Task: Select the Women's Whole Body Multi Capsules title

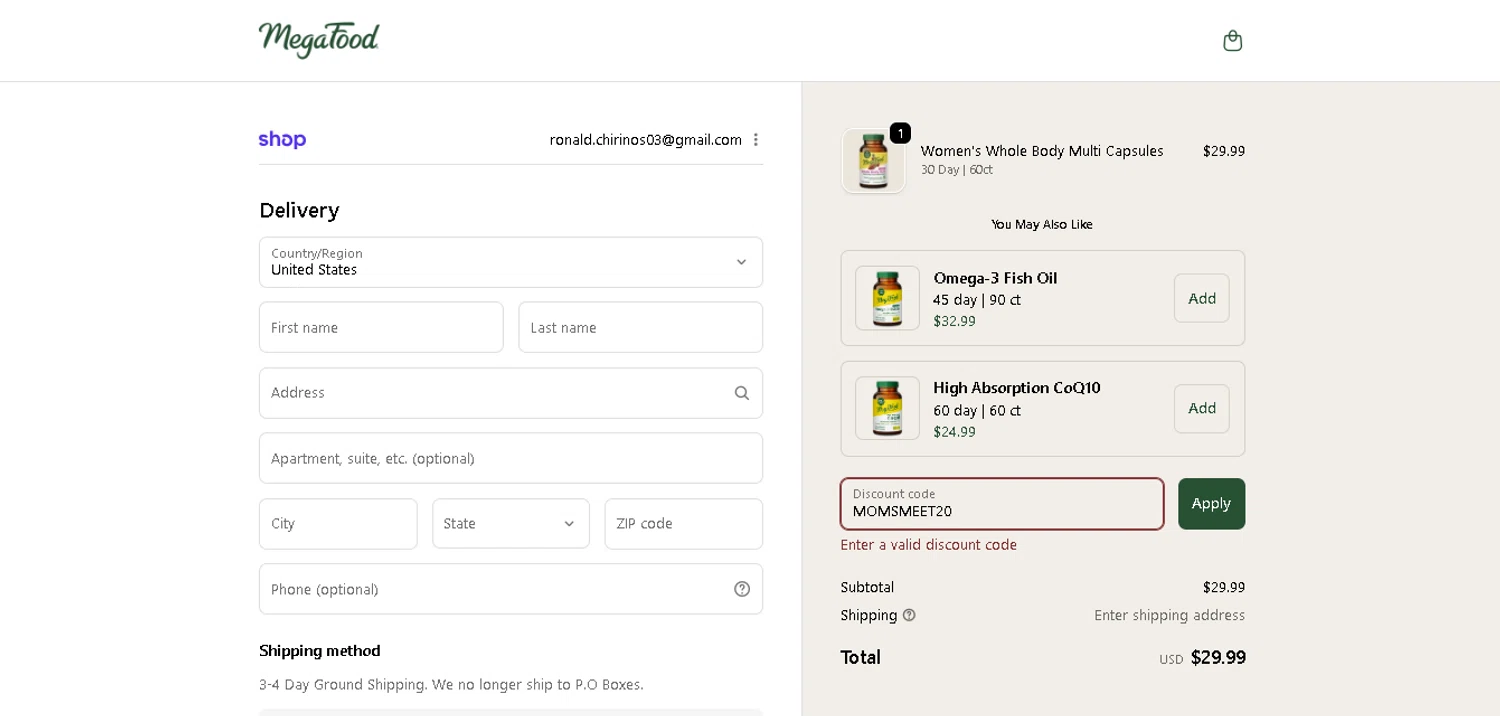Action: [x=1042, y=151]
